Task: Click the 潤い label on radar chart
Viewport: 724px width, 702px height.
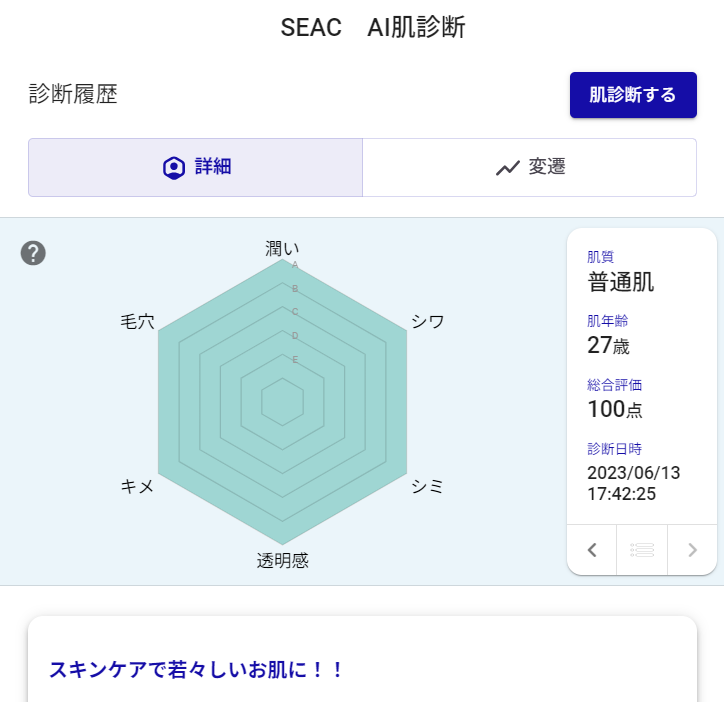Action: [x=282, y=249]
